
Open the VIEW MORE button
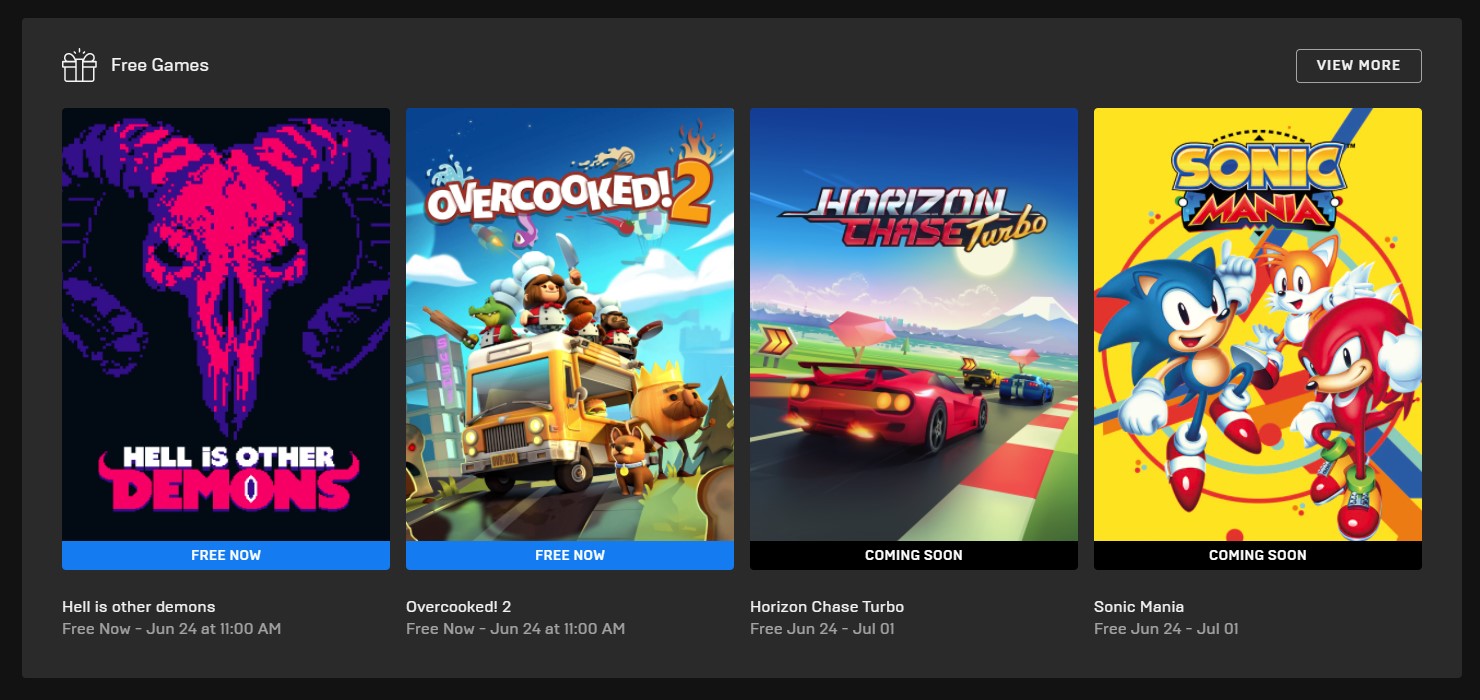point(1358,65)
